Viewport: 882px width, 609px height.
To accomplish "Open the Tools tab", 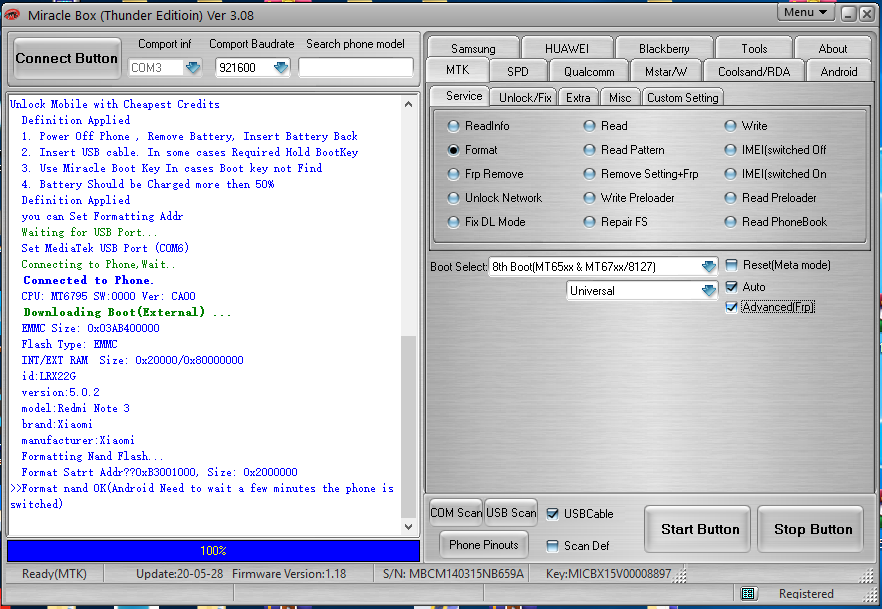I will click(754, 48).
